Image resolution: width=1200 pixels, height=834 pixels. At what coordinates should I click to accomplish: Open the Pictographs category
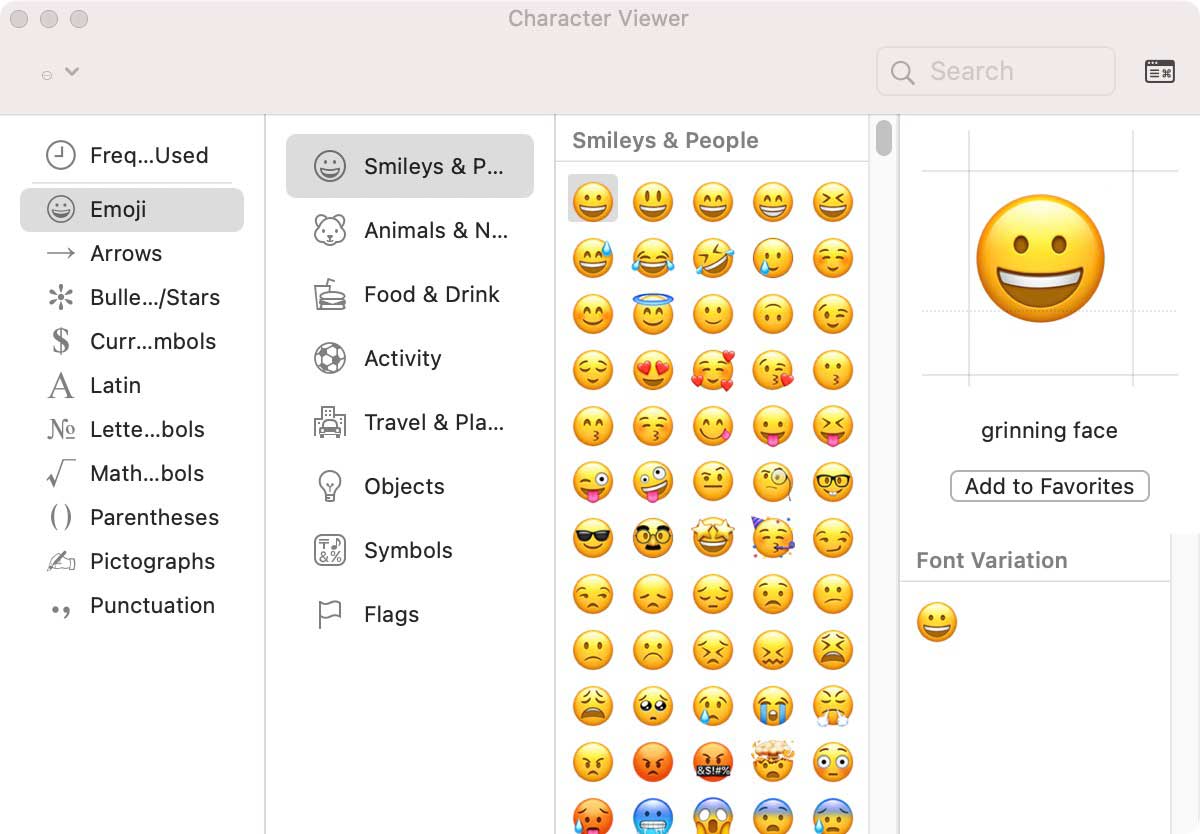[132, 562]
